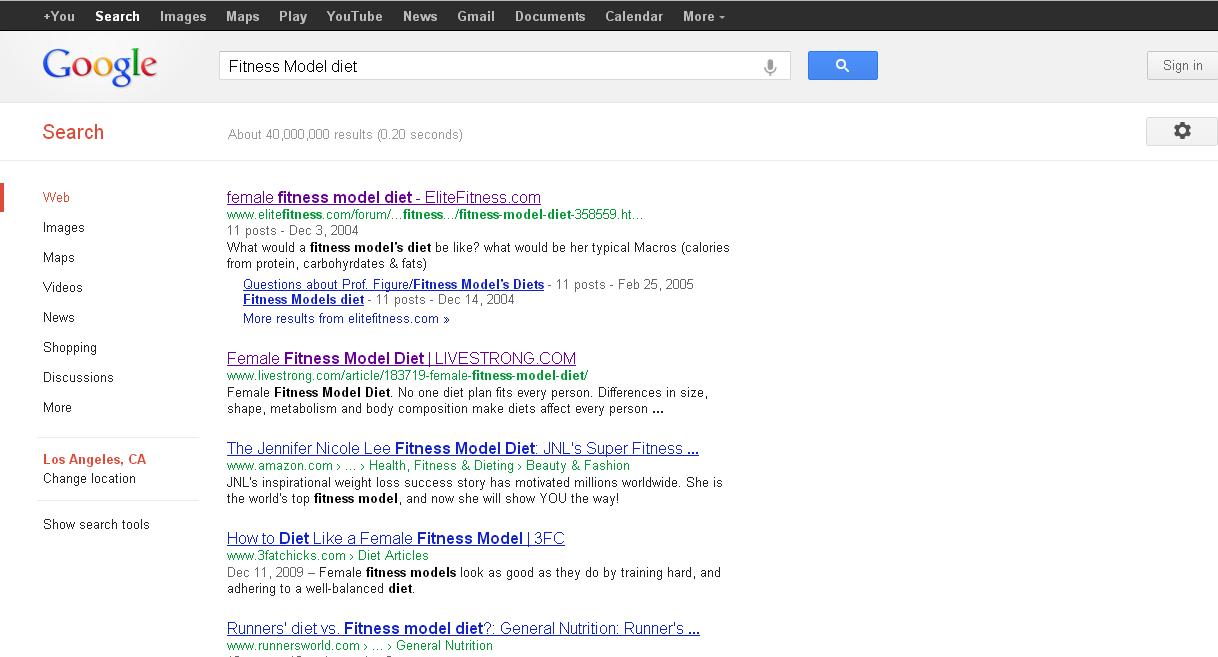Filter by Discussions in left sidebar

78,378
